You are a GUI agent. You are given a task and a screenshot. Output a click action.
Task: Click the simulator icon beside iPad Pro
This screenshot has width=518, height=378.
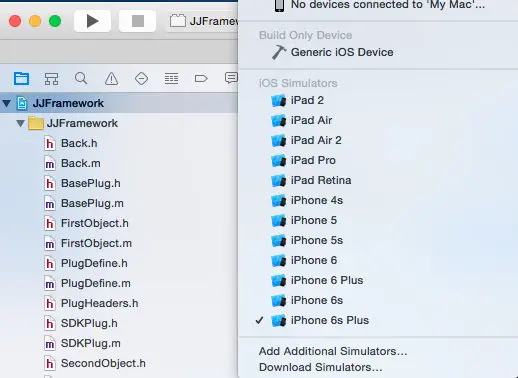tap(279, 161)
